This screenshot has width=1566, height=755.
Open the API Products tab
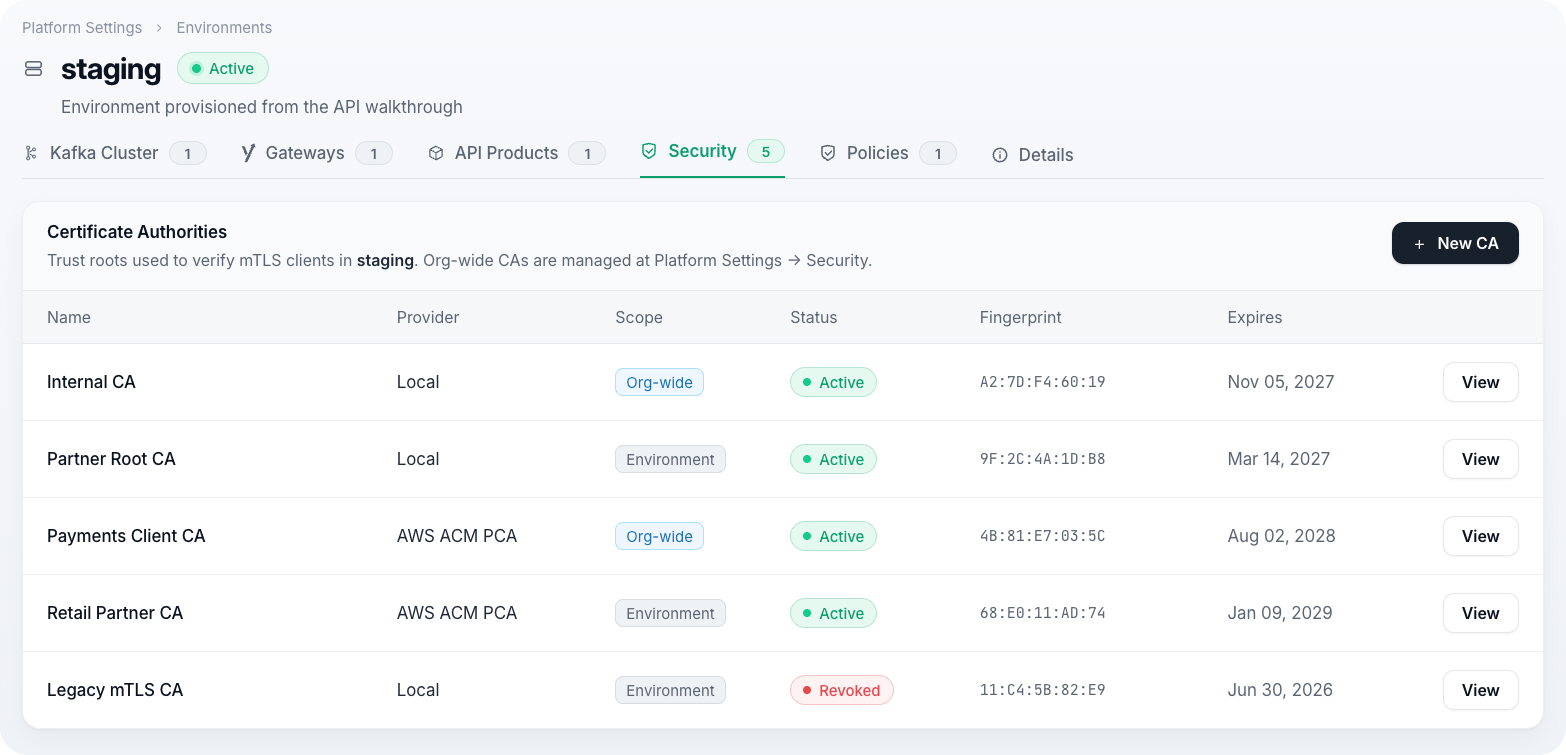[517, 153]
